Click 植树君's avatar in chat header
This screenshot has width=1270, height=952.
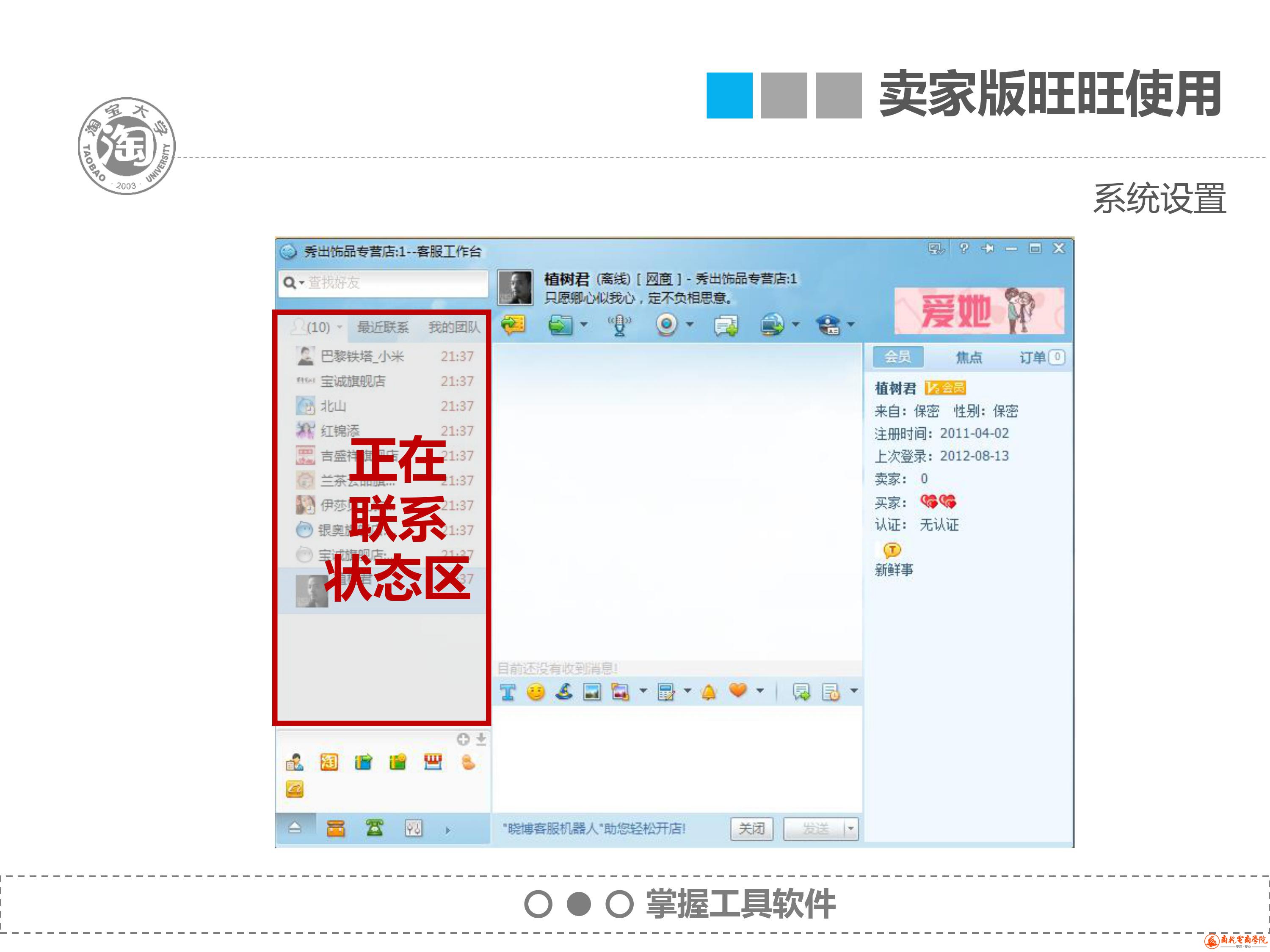[x=514, y=287]
